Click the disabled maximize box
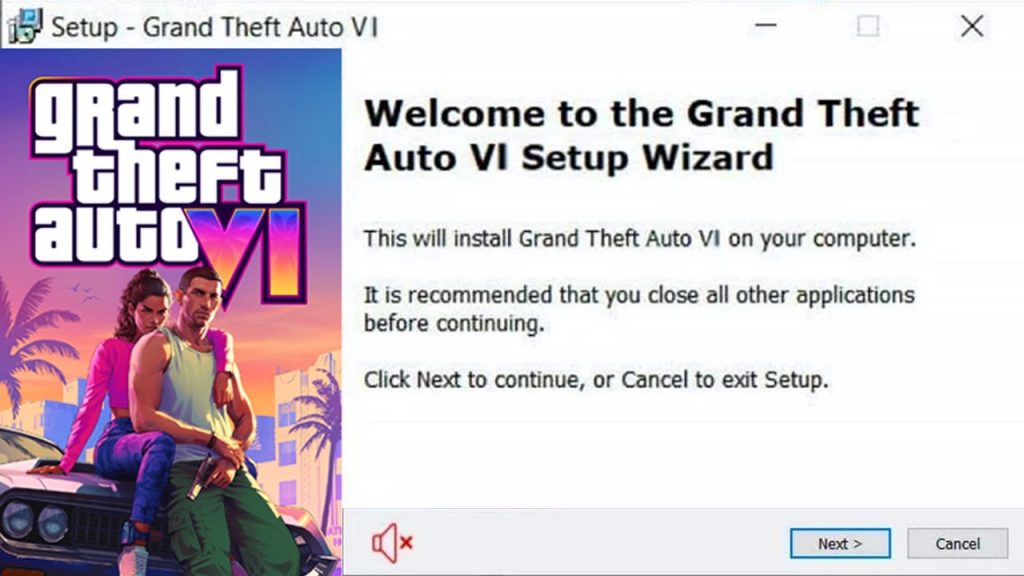Viewport: 1024px width, 576px height. point(868,26)
